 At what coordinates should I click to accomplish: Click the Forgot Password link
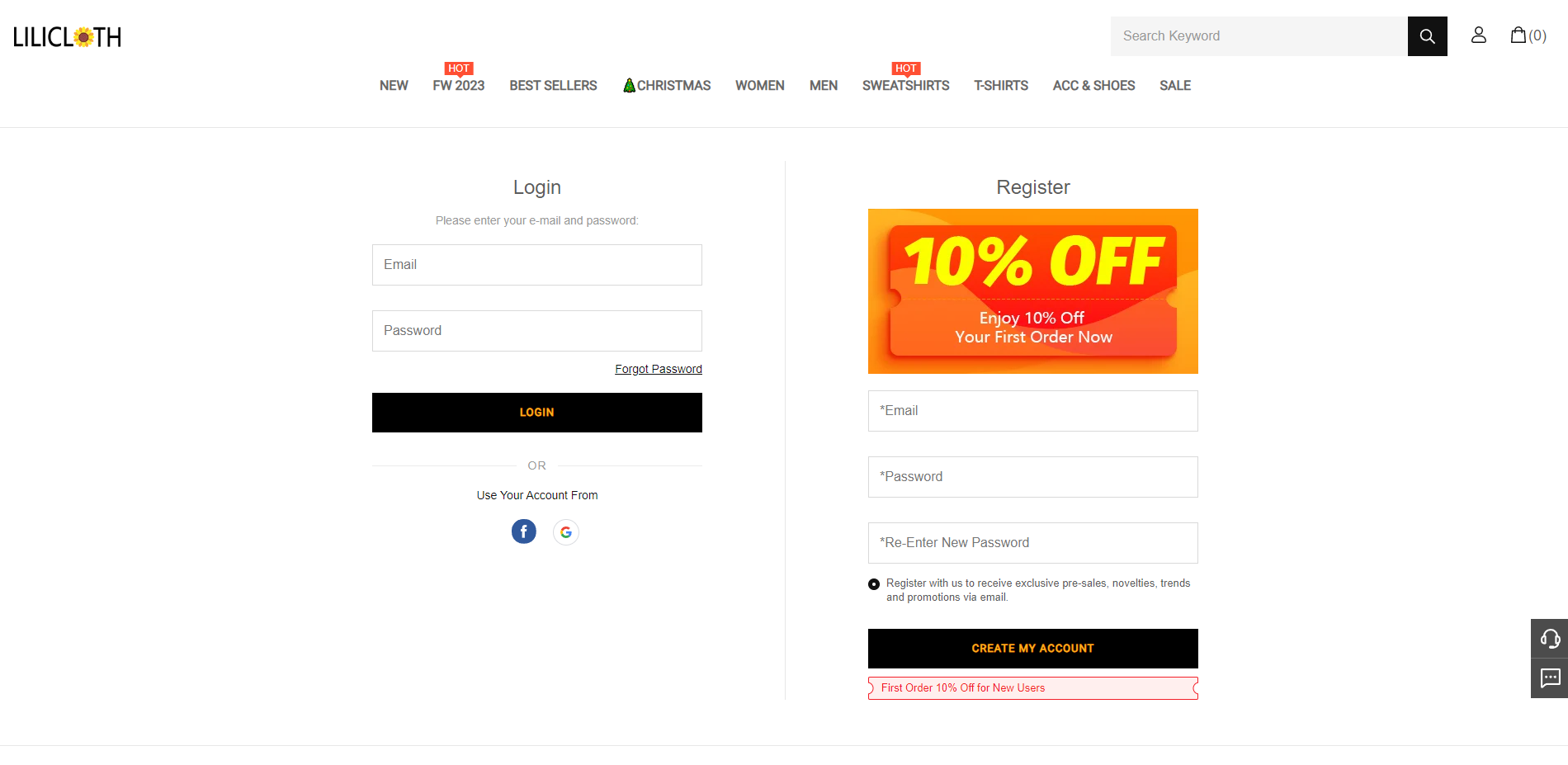(659, 369)
